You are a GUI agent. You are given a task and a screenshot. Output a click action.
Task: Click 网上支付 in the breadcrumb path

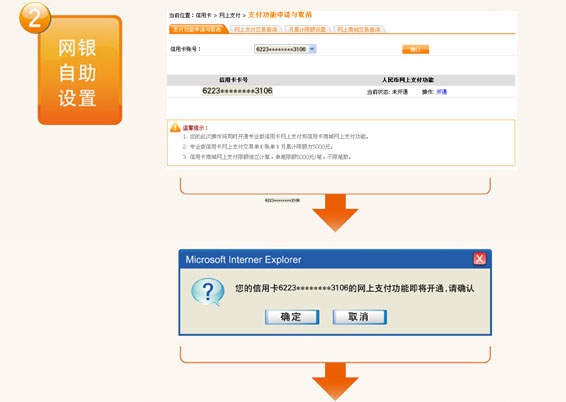(230, 16)
